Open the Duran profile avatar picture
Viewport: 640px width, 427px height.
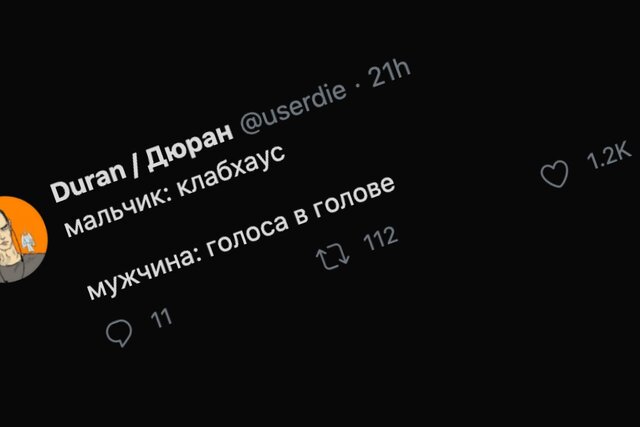[14, 240]
